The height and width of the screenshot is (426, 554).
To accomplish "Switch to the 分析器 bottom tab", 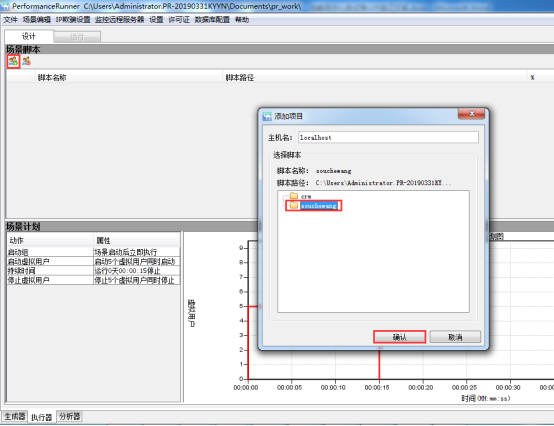I will click(x=70, y=416).
